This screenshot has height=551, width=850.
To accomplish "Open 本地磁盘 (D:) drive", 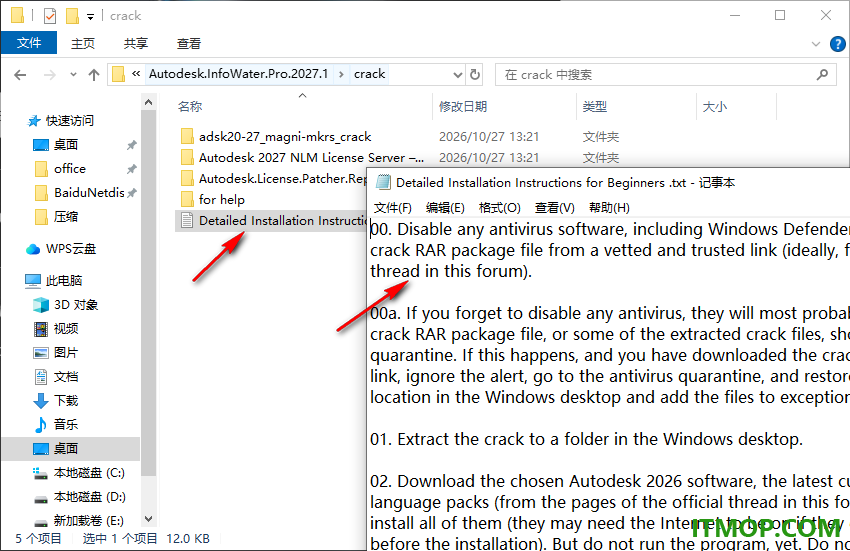I will click(x=89, y=497).
